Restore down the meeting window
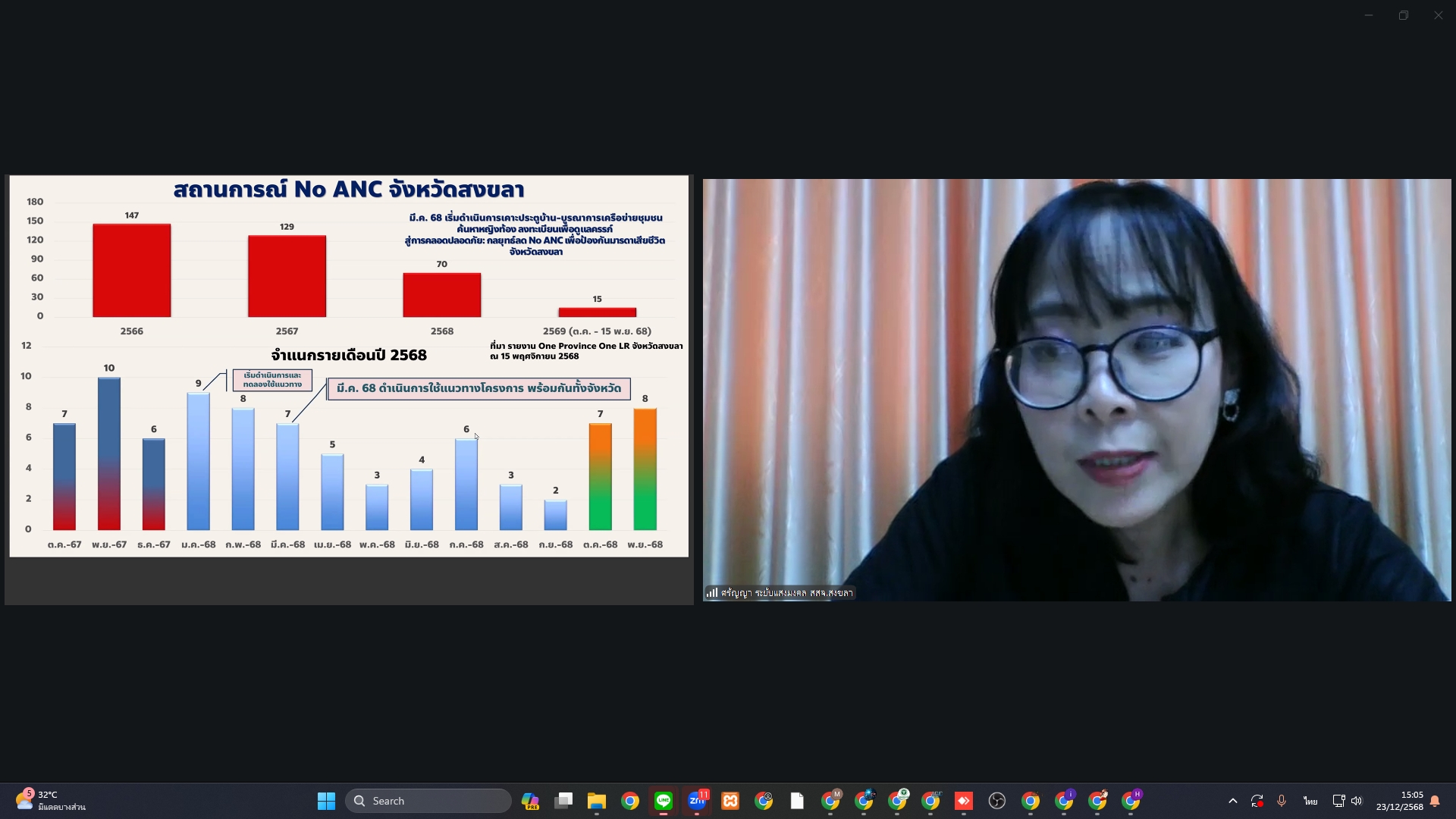 [1404, 15]
